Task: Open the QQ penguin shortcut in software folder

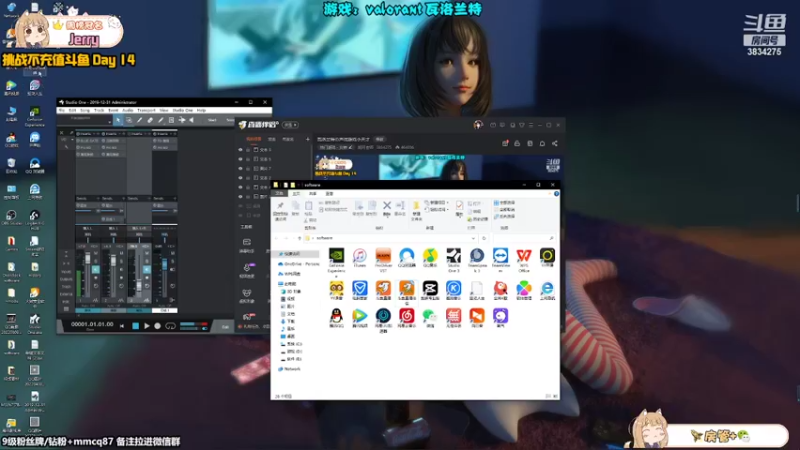Action: point(336,318)
